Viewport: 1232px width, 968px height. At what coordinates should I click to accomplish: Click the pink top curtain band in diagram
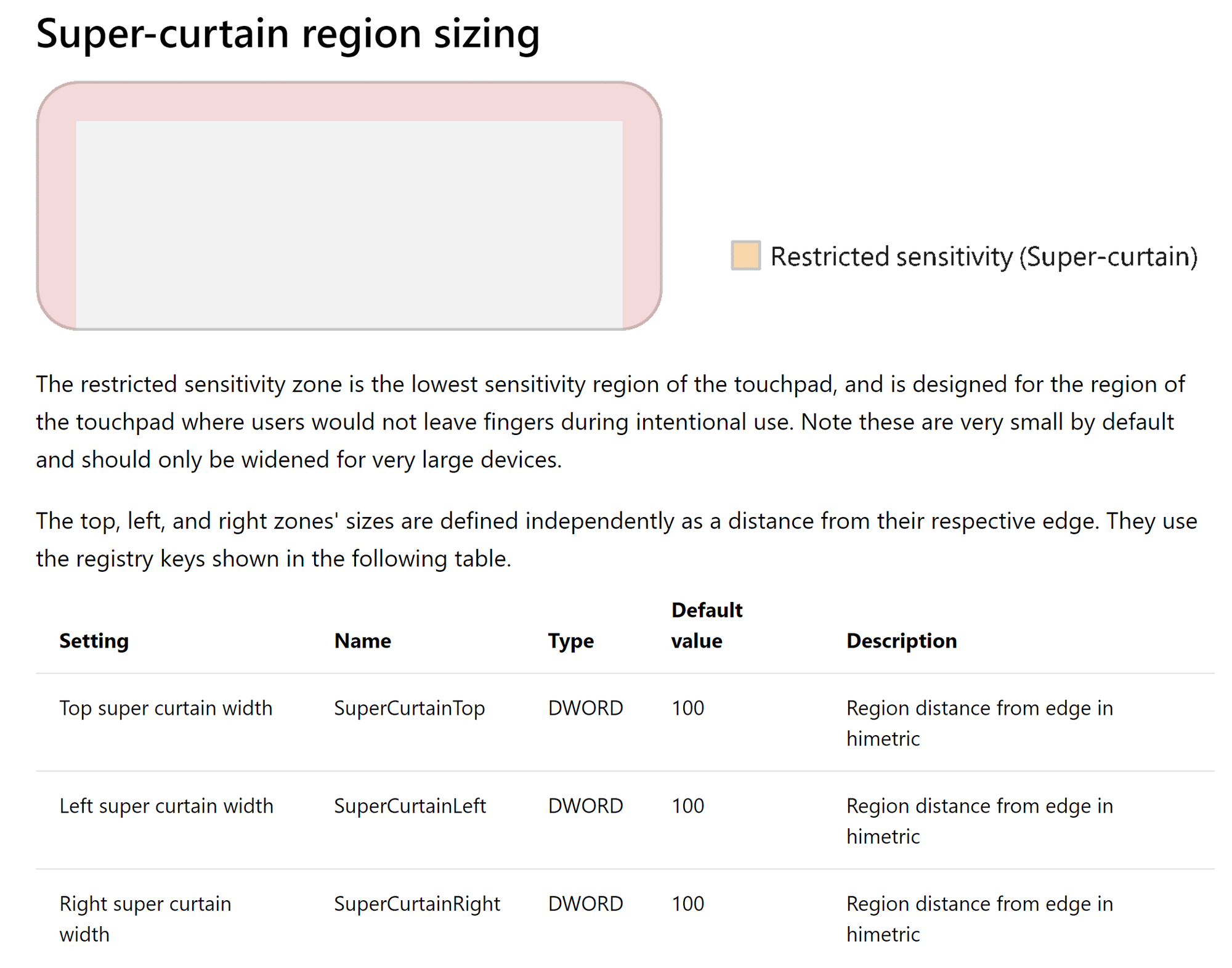pyautogui.click(x=349, y=102)
